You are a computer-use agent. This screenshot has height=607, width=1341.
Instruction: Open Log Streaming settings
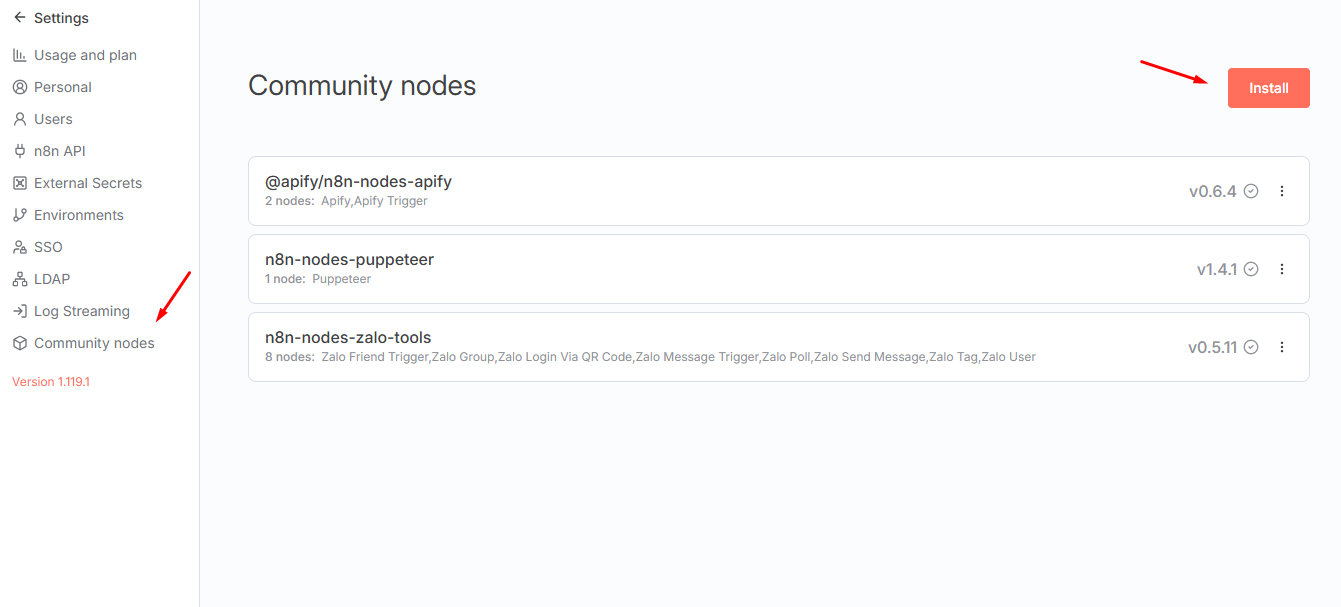click(x=81, y=311)
